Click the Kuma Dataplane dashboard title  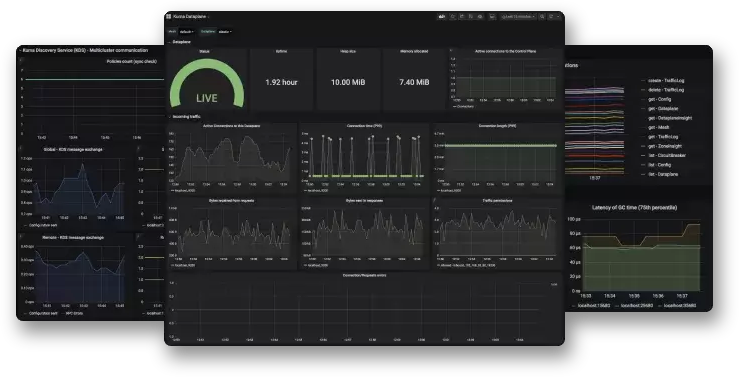pos(189,16)
